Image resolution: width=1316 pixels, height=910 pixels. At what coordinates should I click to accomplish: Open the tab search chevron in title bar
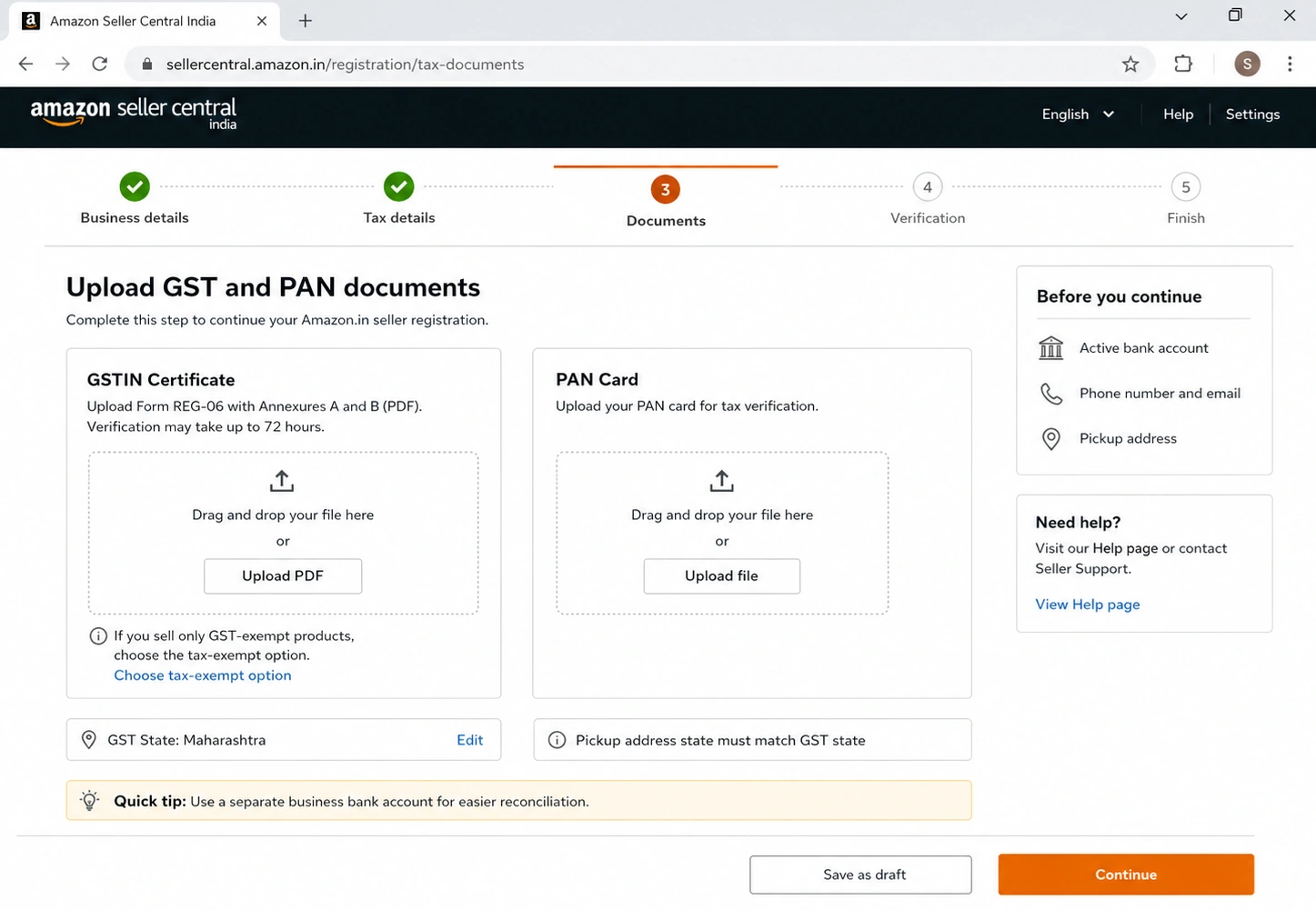click(x=1180, y=16)
